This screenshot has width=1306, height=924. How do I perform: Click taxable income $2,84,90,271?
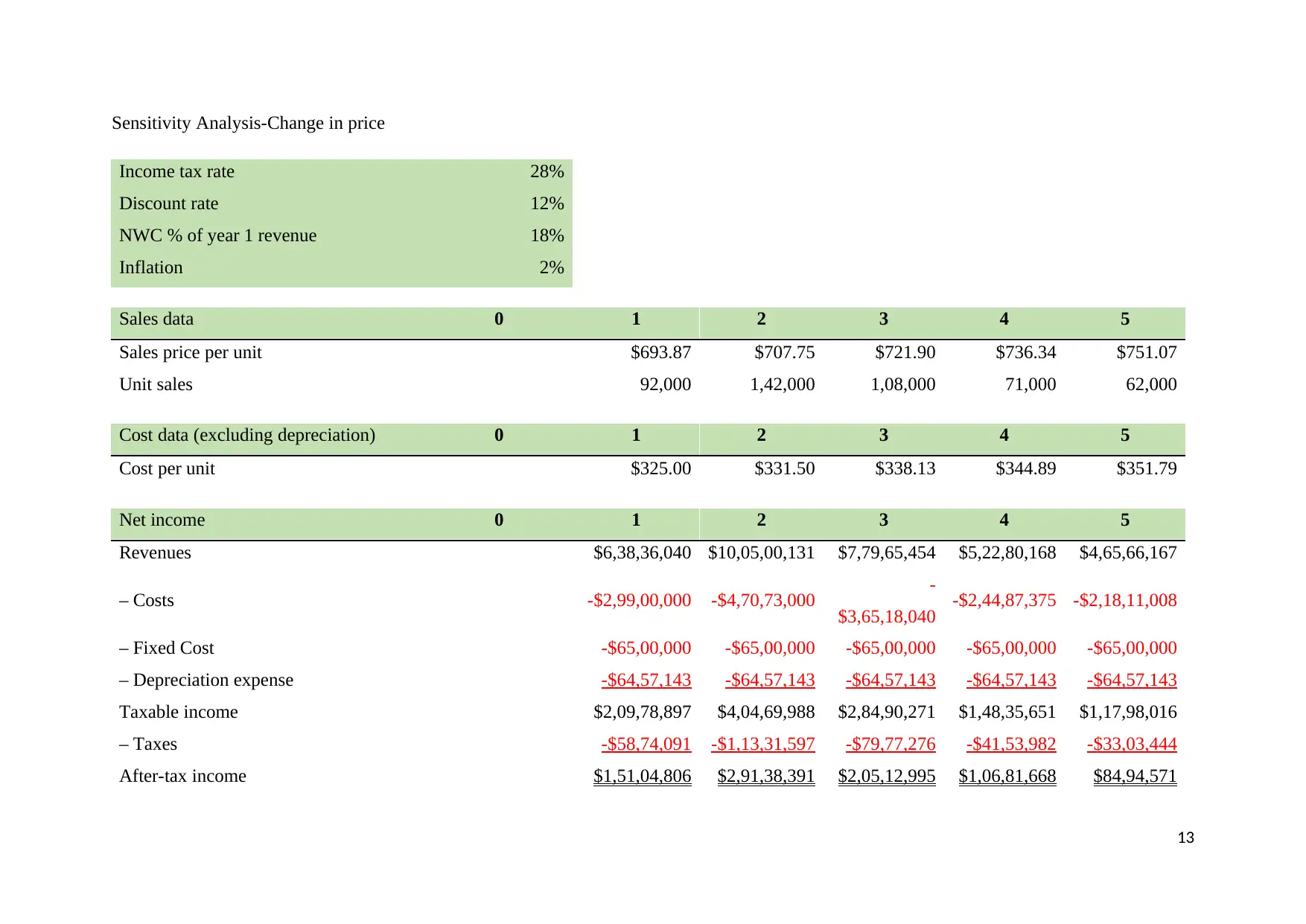click(886, 712)
